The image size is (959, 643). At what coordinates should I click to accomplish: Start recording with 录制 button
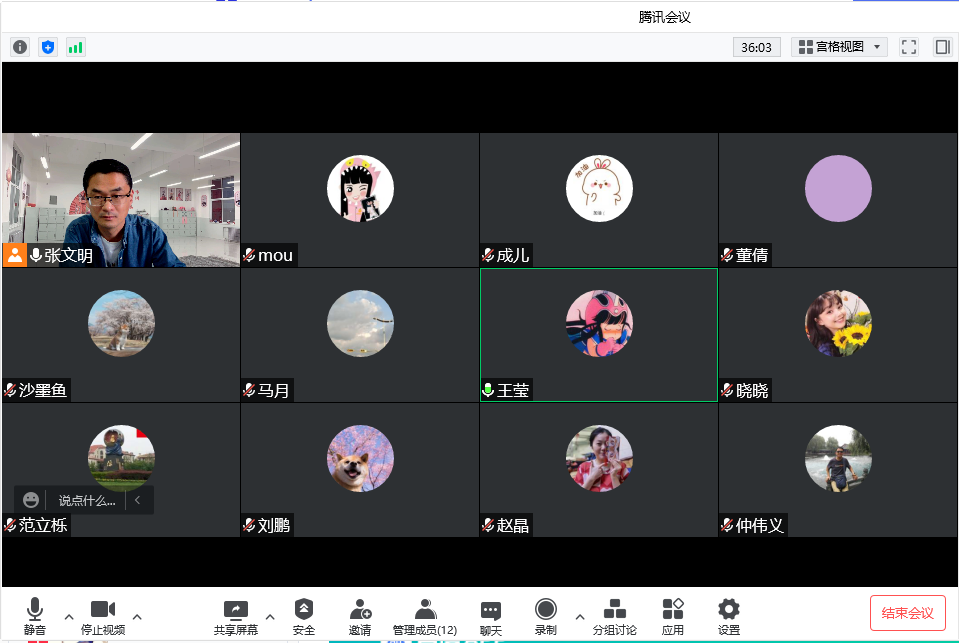[545, 616]
